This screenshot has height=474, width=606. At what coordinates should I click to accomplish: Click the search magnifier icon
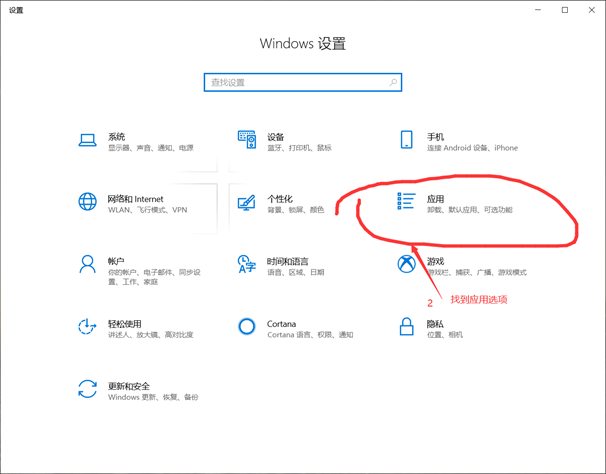tap(393, 82)
